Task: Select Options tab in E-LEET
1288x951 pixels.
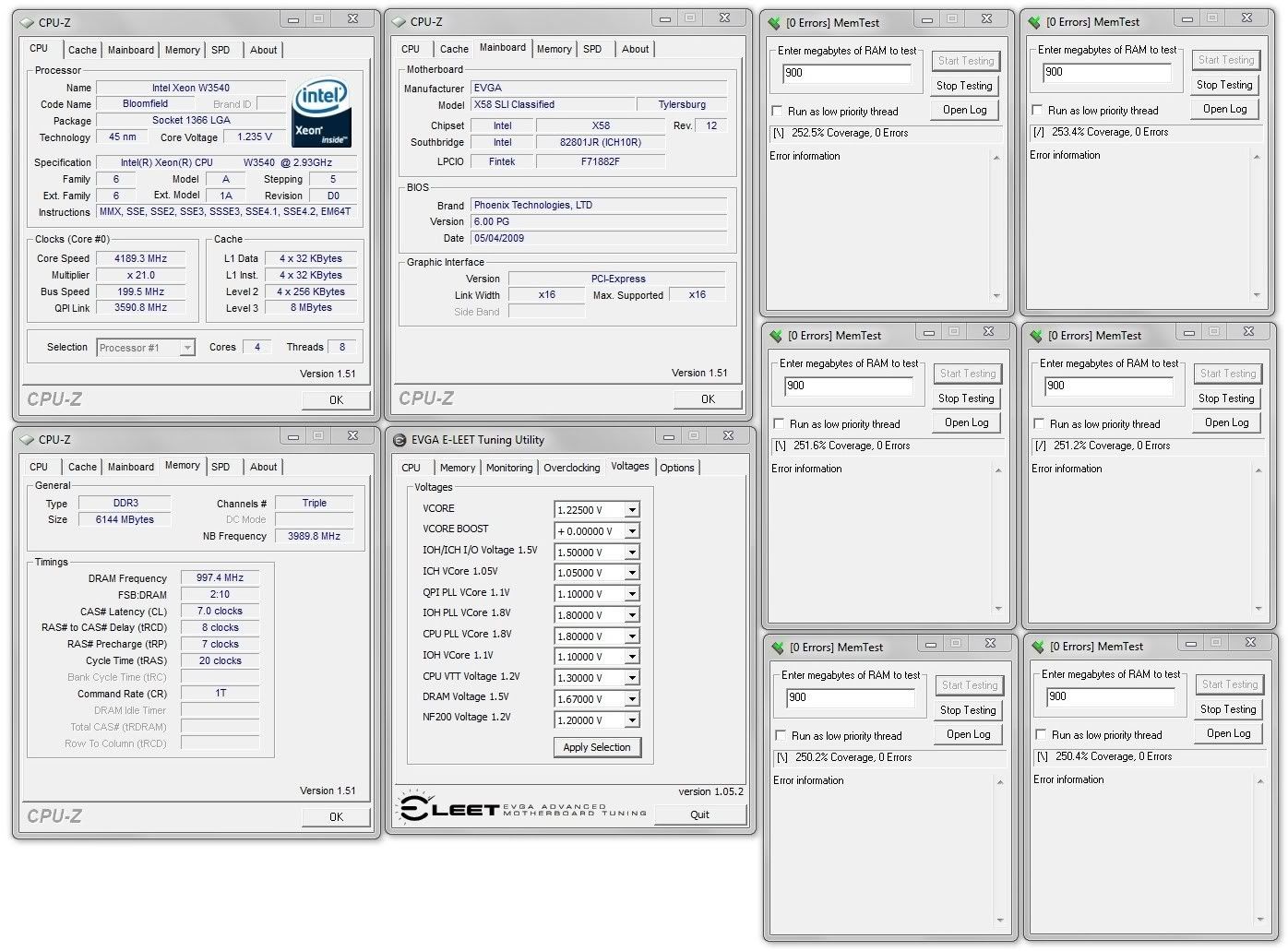Action: (676, 468)
